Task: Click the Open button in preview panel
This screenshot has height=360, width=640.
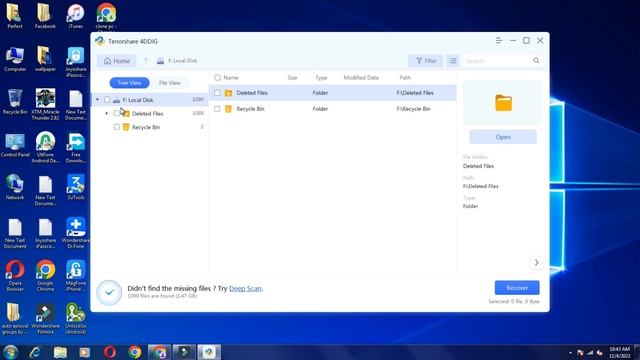Action: tap(503, 137)
